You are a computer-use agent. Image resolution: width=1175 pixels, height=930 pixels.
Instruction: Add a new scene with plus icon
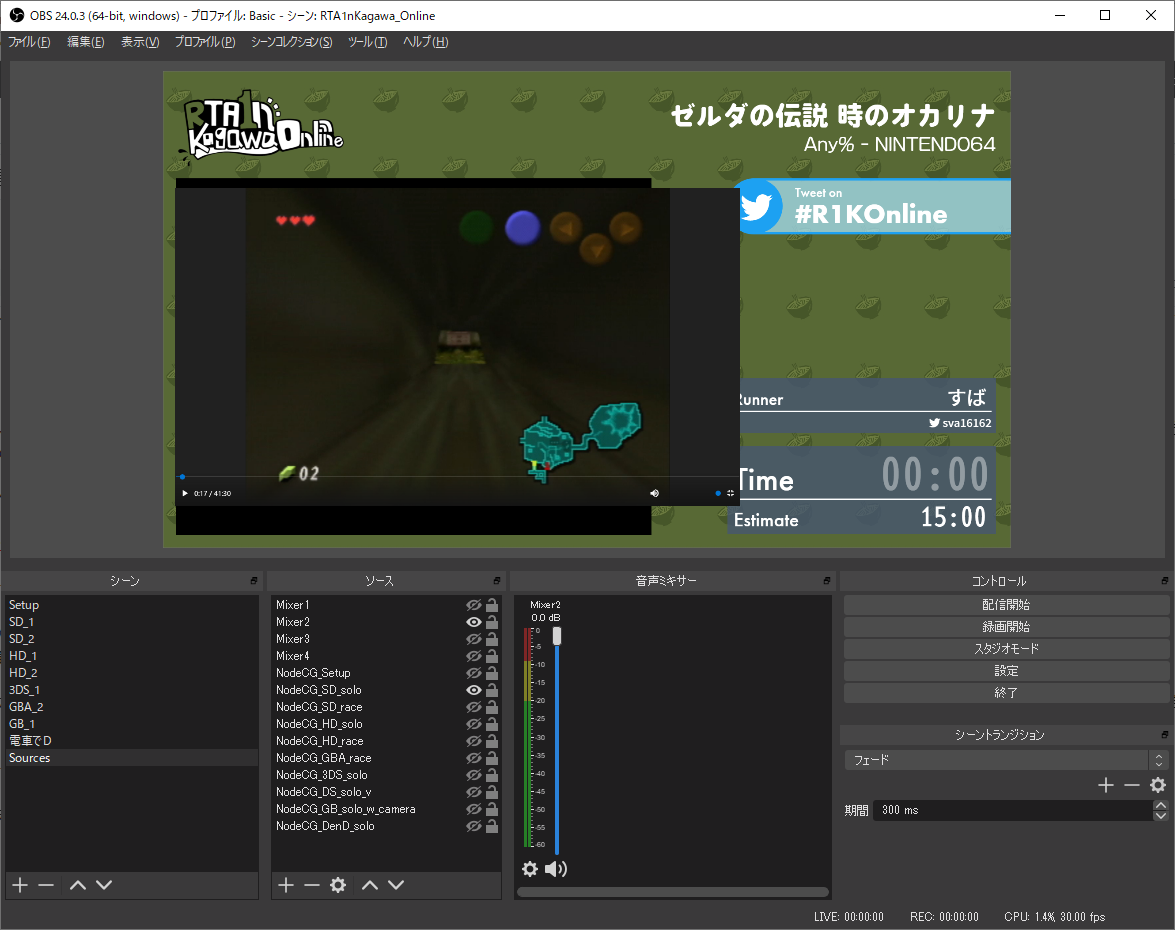click(20, 885)
